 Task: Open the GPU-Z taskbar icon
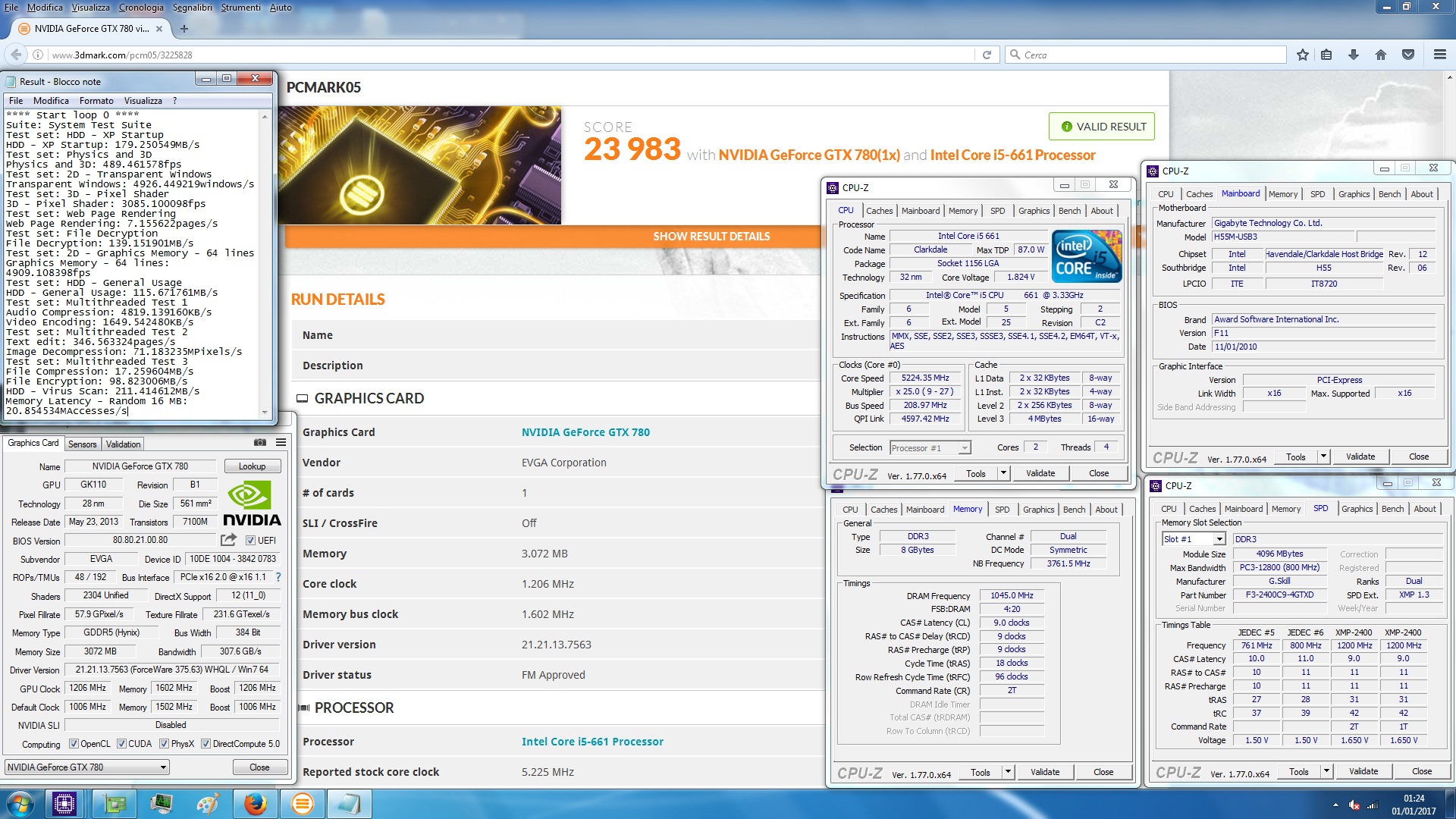[x=115, y=804]
